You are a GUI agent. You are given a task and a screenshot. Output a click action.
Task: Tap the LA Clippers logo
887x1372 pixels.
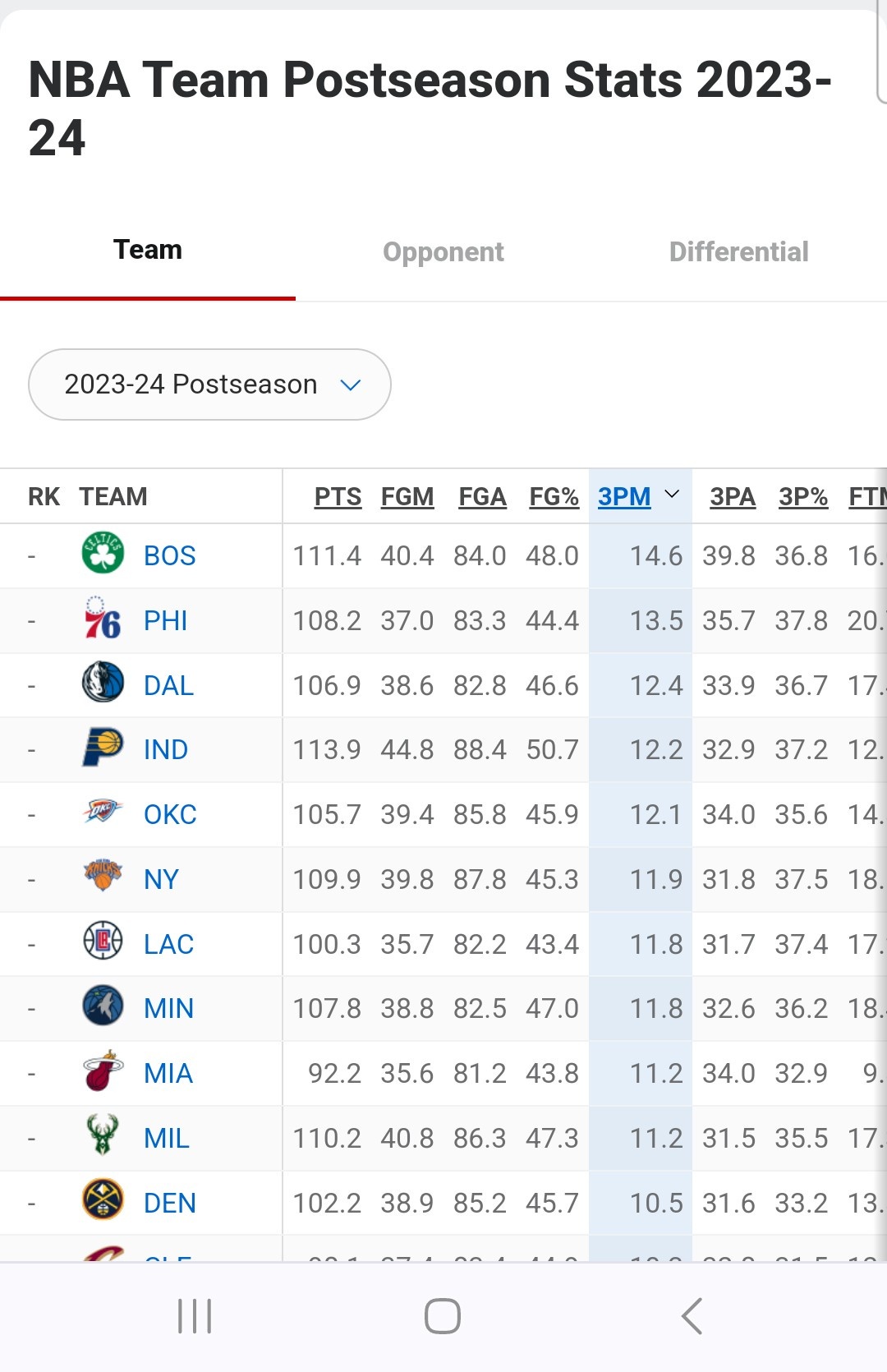(x=103, y=942)
